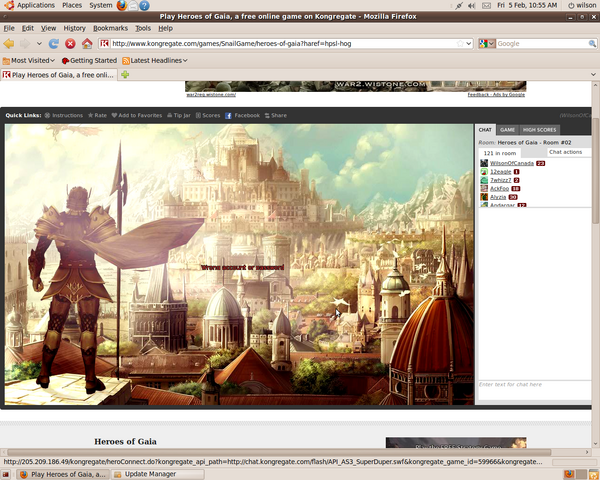600x480 pixels.
Task: Open the Getting Started bookmark
Action: [89, 60]
